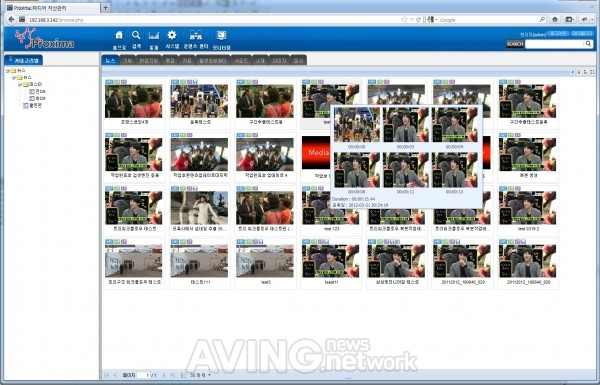
Task: Click the browser back arrow button
Action: (11, 19)
